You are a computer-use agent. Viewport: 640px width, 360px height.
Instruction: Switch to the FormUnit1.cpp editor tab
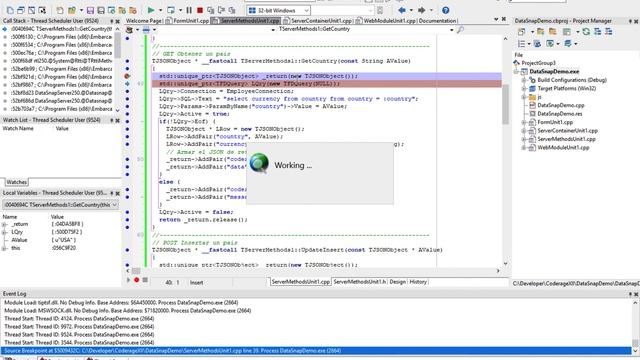click(187, 20)
